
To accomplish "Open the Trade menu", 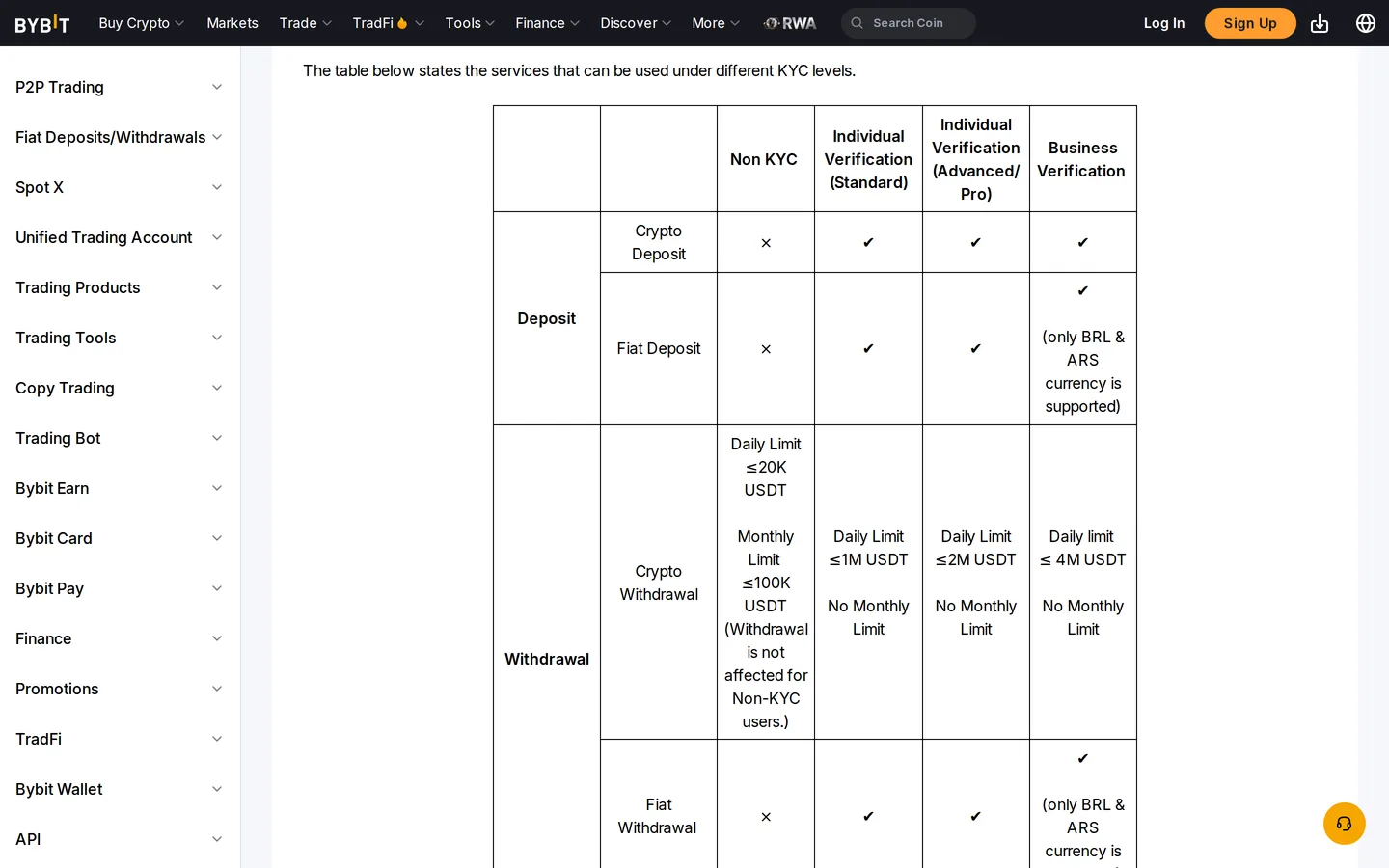I will [306, 23].
